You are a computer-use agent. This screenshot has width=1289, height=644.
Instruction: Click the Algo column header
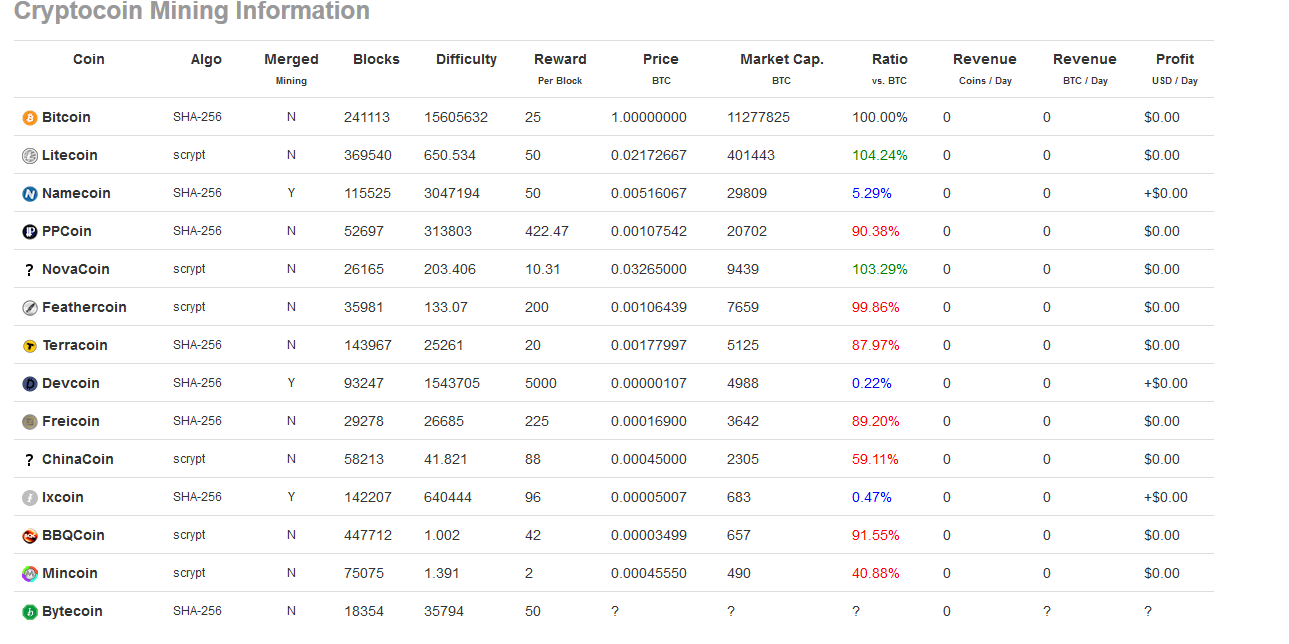click(x=206, y=59)
